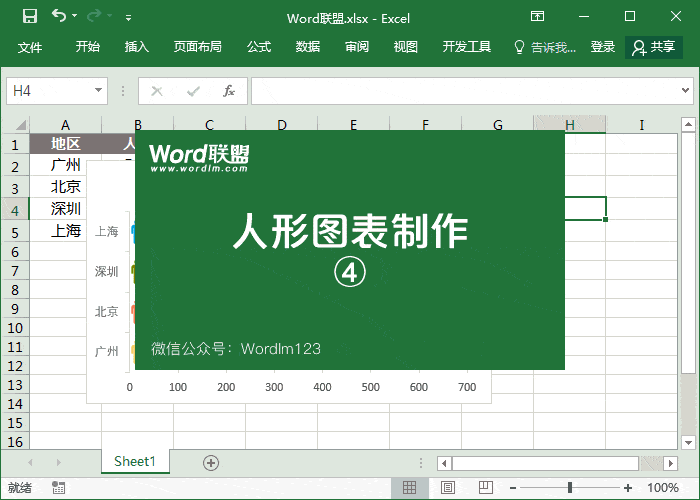Click horizontal scrollbar right arrow

671,463
